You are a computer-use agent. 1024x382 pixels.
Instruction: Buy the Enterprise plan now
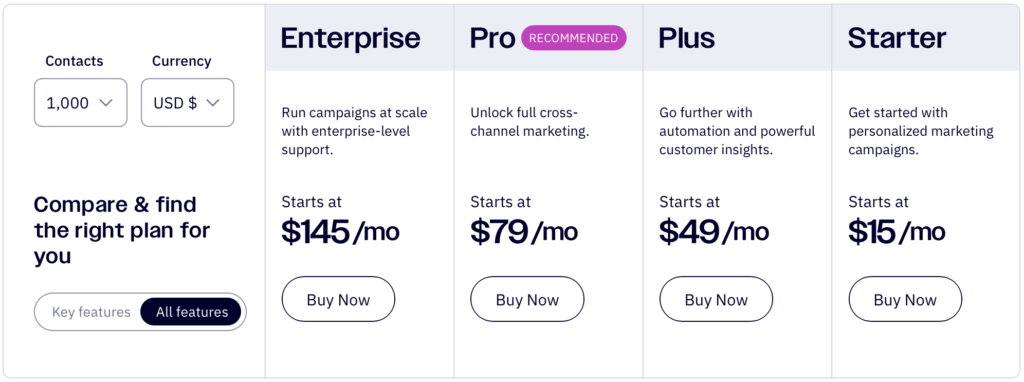tap(338, 300)
